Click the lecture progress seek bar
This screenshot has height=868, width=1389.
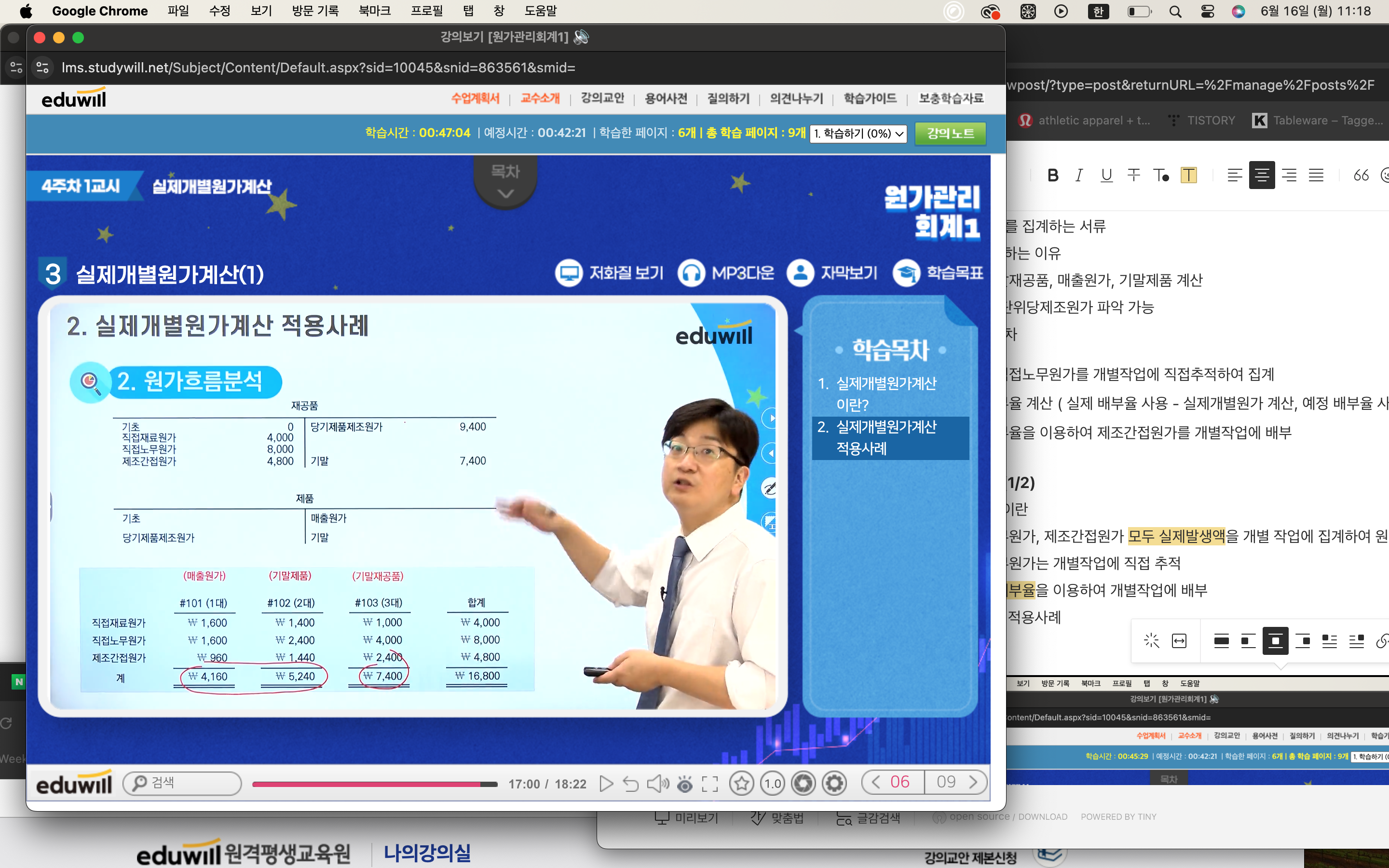(373, 784)
